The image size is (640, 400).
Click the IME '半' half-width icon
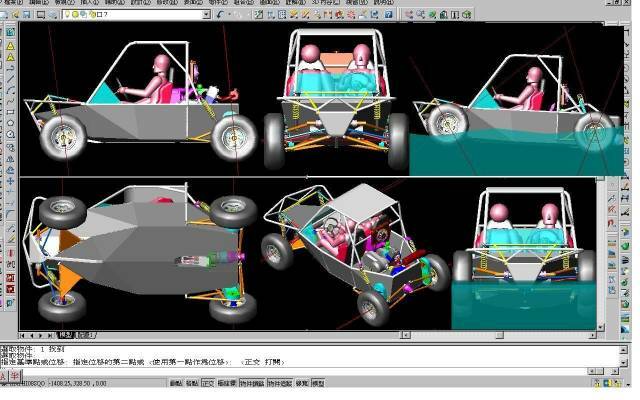tap(14, 375)
